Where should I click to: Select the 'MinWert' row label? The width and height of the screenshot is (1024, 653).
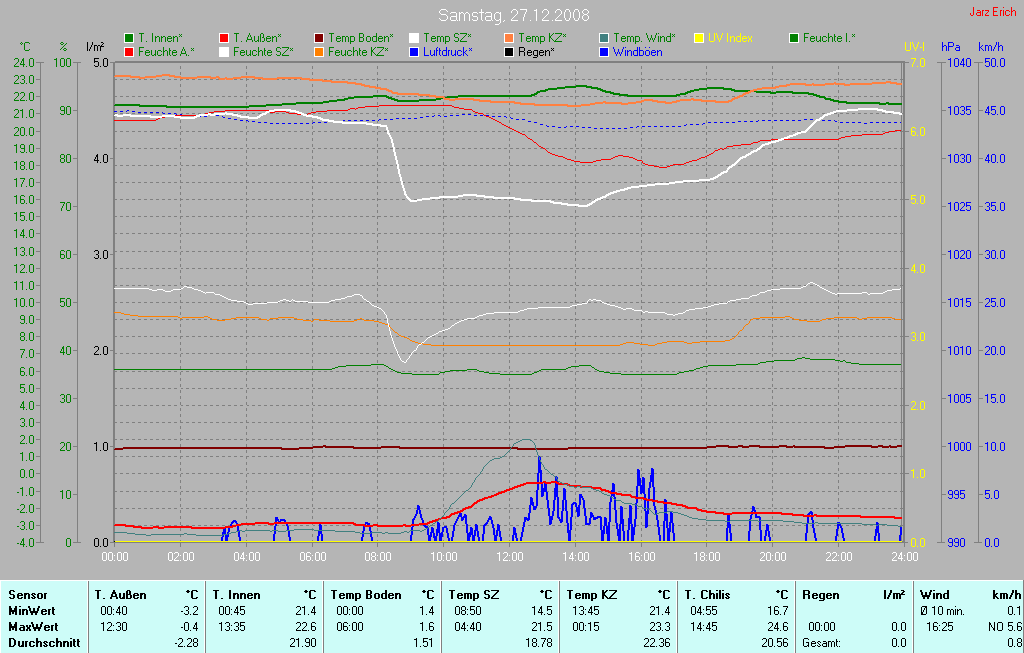coord(31,611)
